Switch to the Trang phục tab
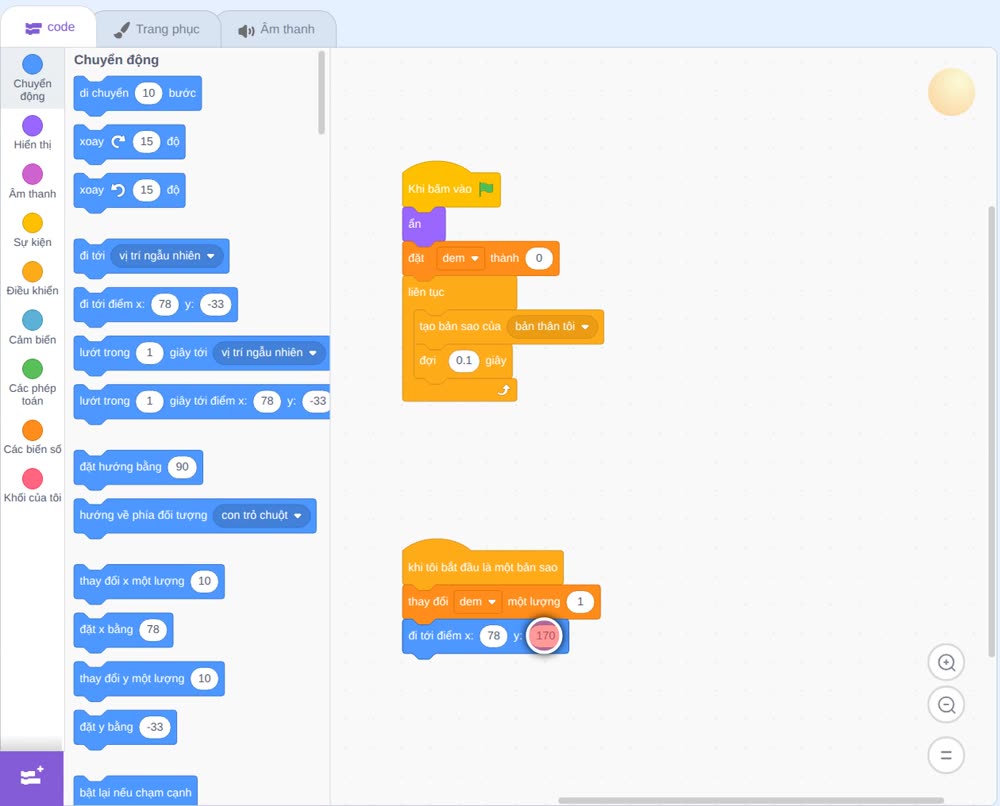1000x806 pixels. pos(157,29)
